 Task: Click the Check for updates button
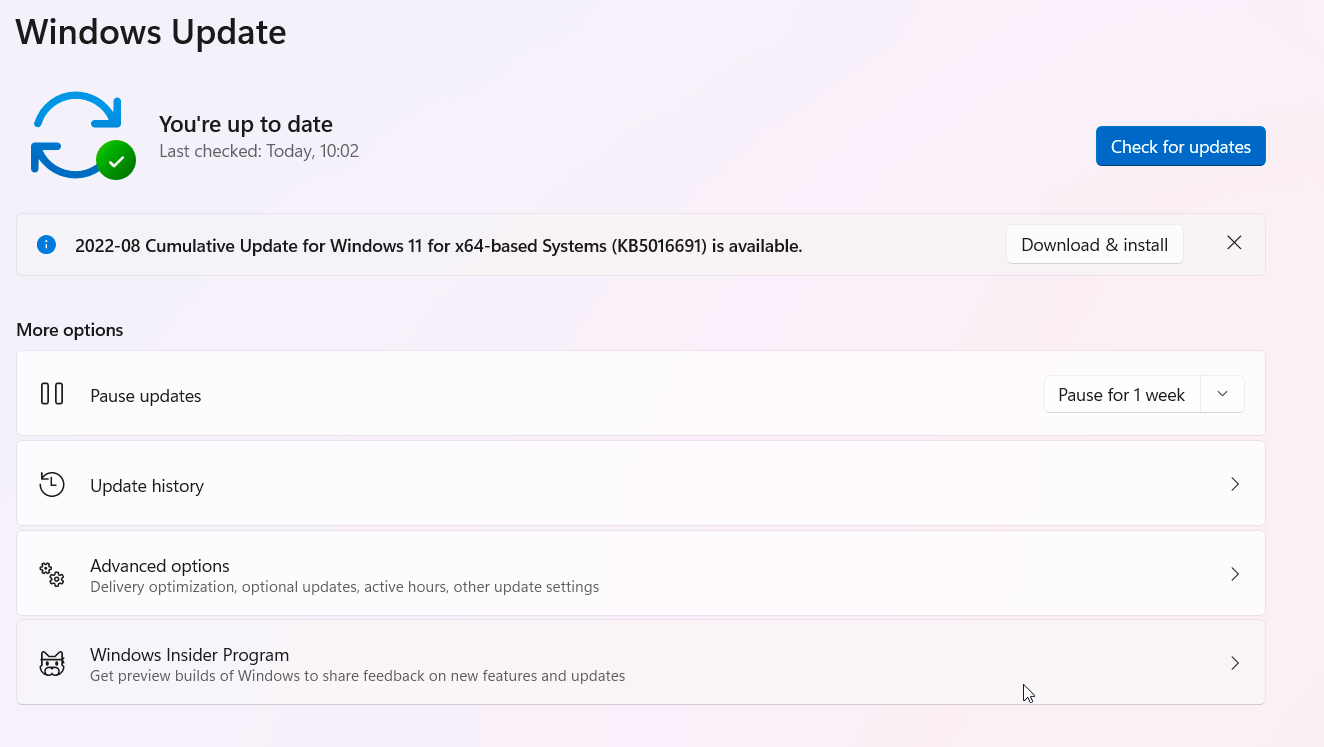pos(1180,146)
